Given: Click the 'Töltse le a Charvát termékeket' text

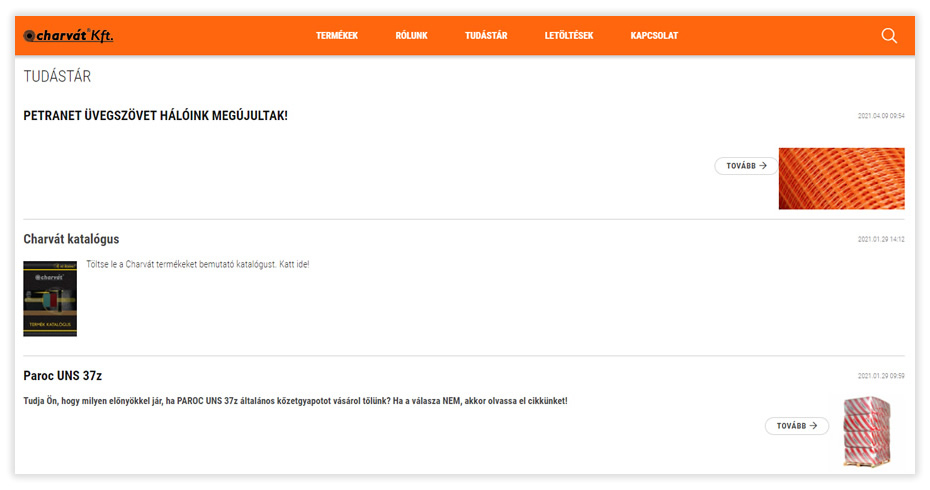Looking at the screenshot, I should pos(198,265).
